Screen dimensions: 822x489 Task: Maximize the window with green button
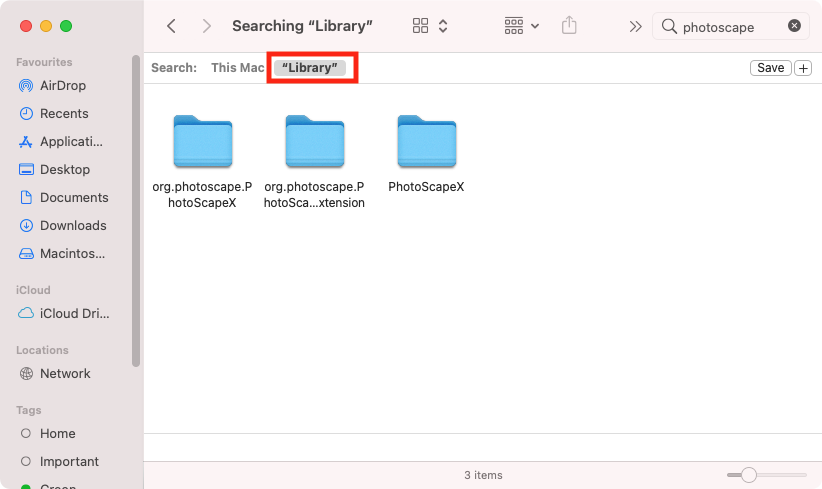pos(66,26)
